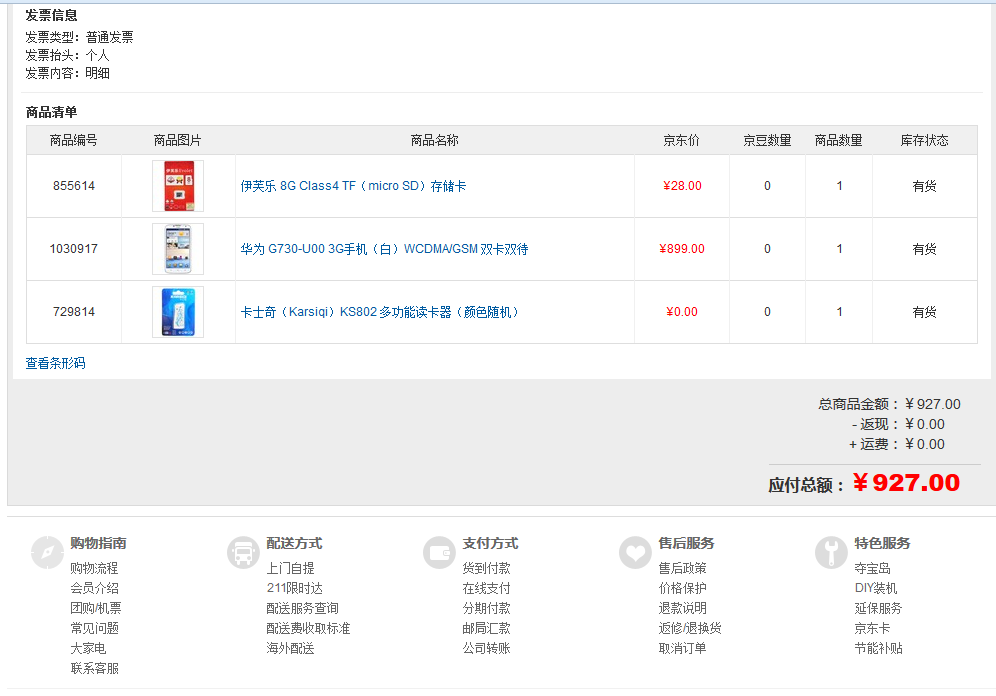Open the 价格保护 link
The height and width of the screenshot is (696, 996).
click(682, 588)
